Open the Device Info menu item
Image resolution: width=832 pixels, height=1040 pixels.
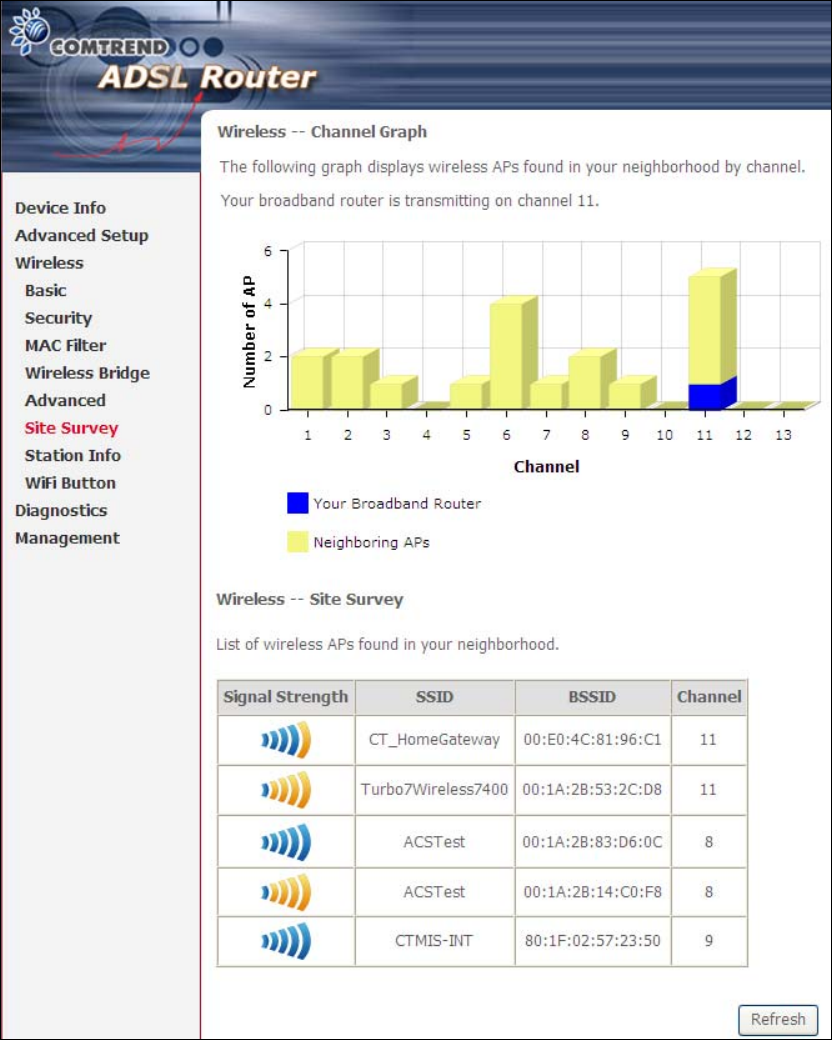(x=60, y=208)
